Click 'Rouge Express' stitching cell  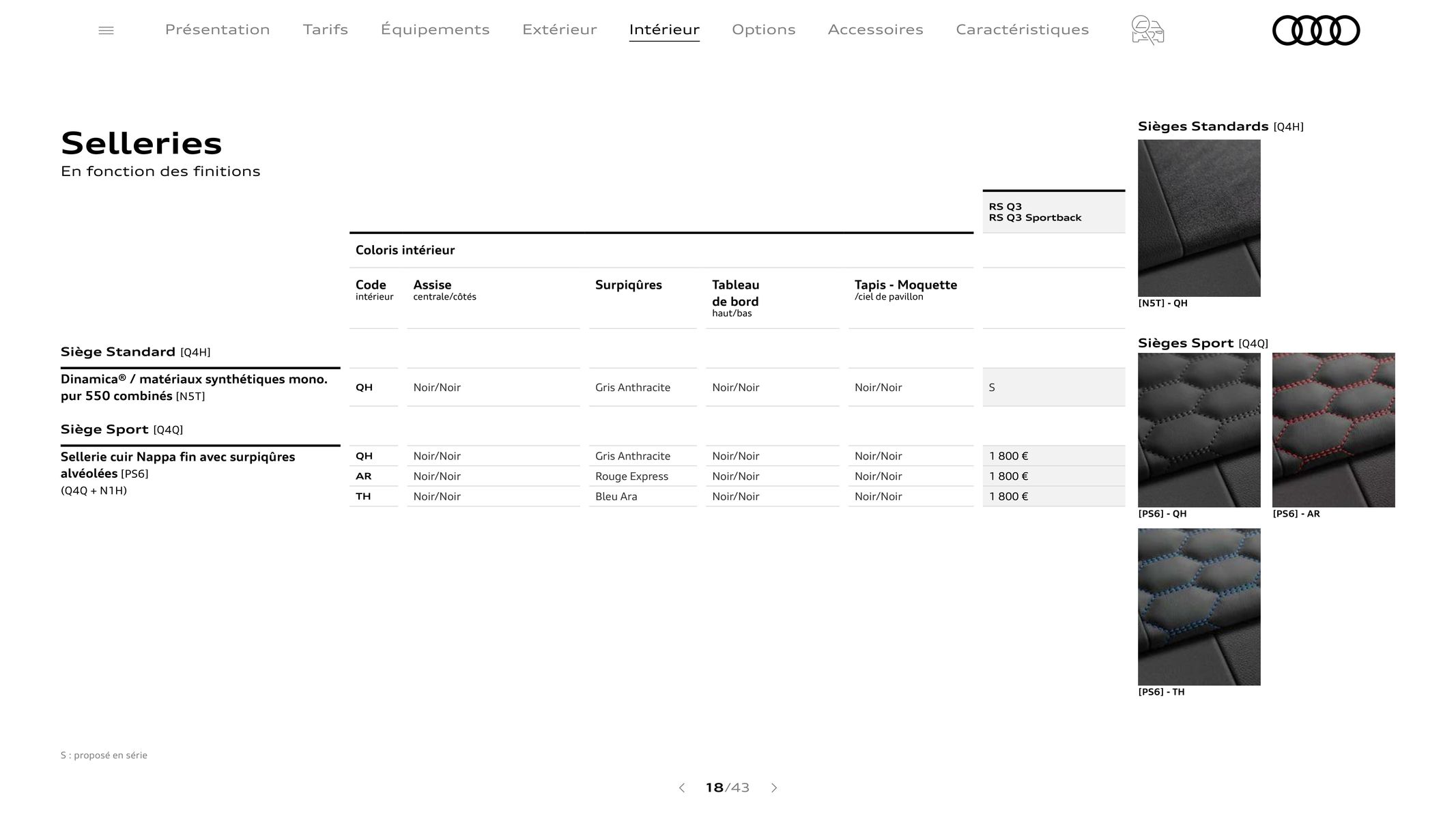pos(631,476)
